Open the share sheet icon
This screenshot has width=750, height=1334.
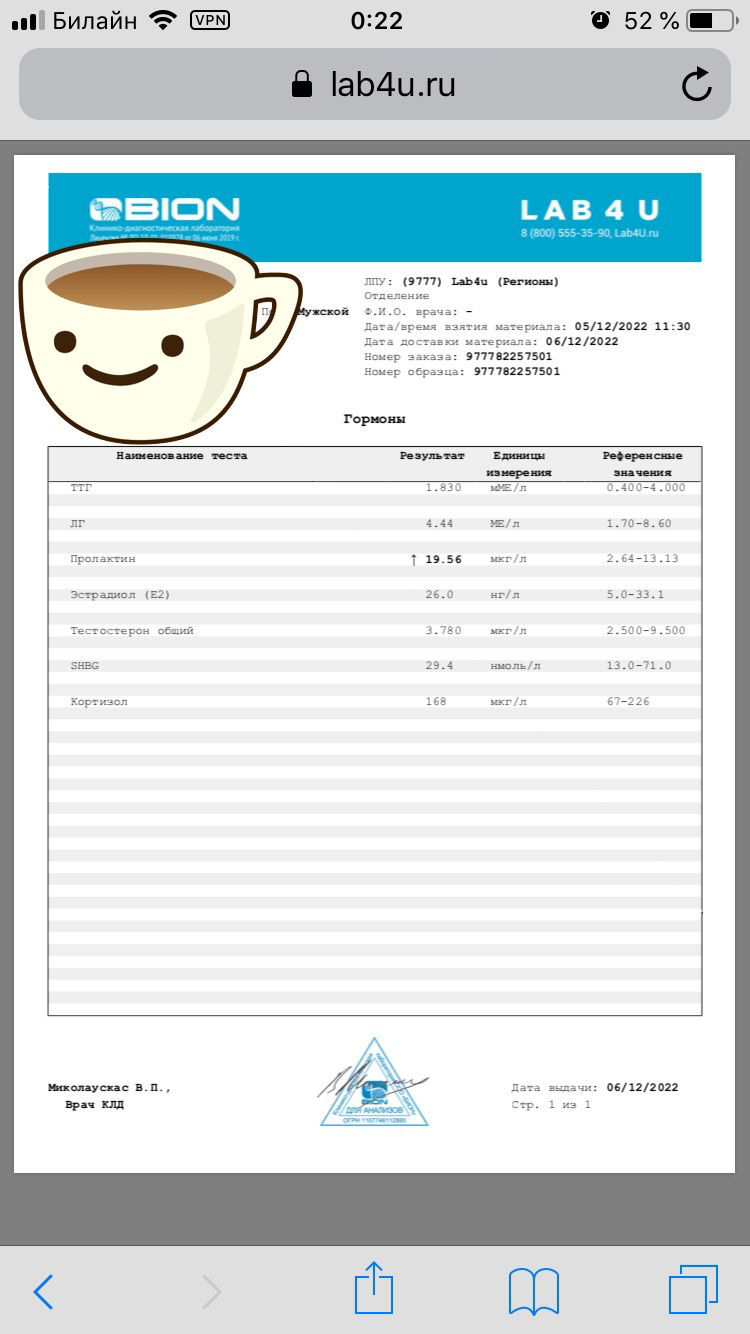(375, 1290)
